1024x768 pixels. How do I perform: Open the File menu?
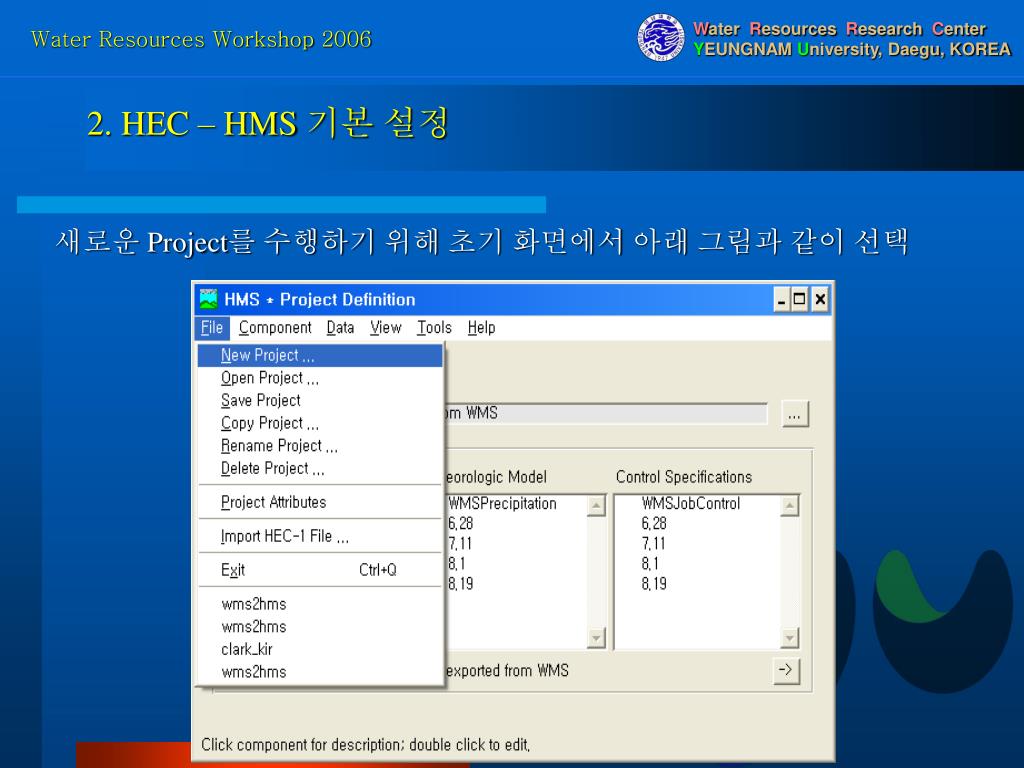click(212, 328)
